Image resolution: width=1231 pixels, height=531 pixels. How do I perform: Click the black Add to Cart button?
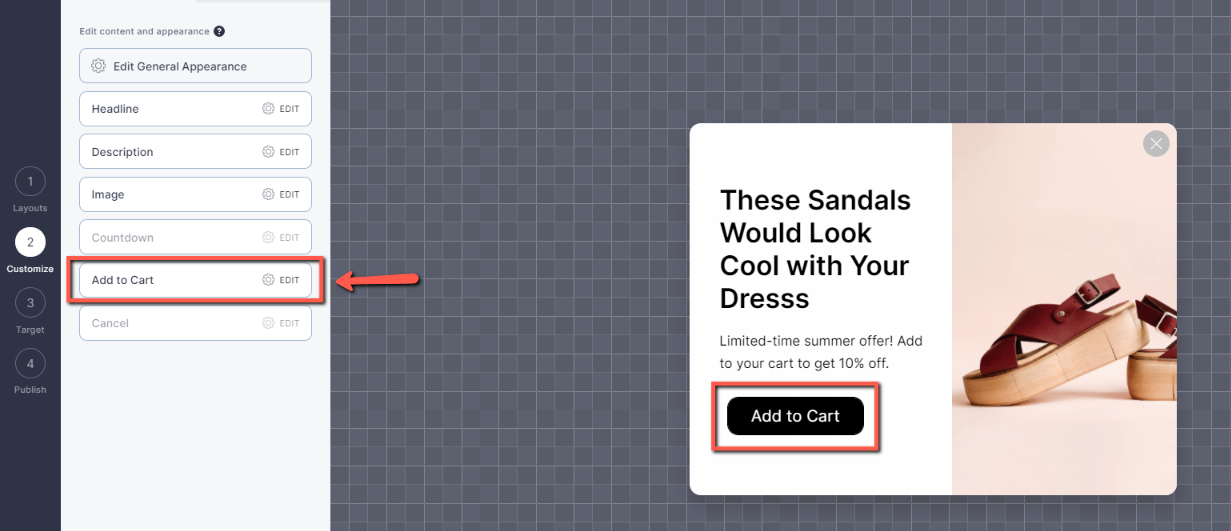(x=795, y=416)
